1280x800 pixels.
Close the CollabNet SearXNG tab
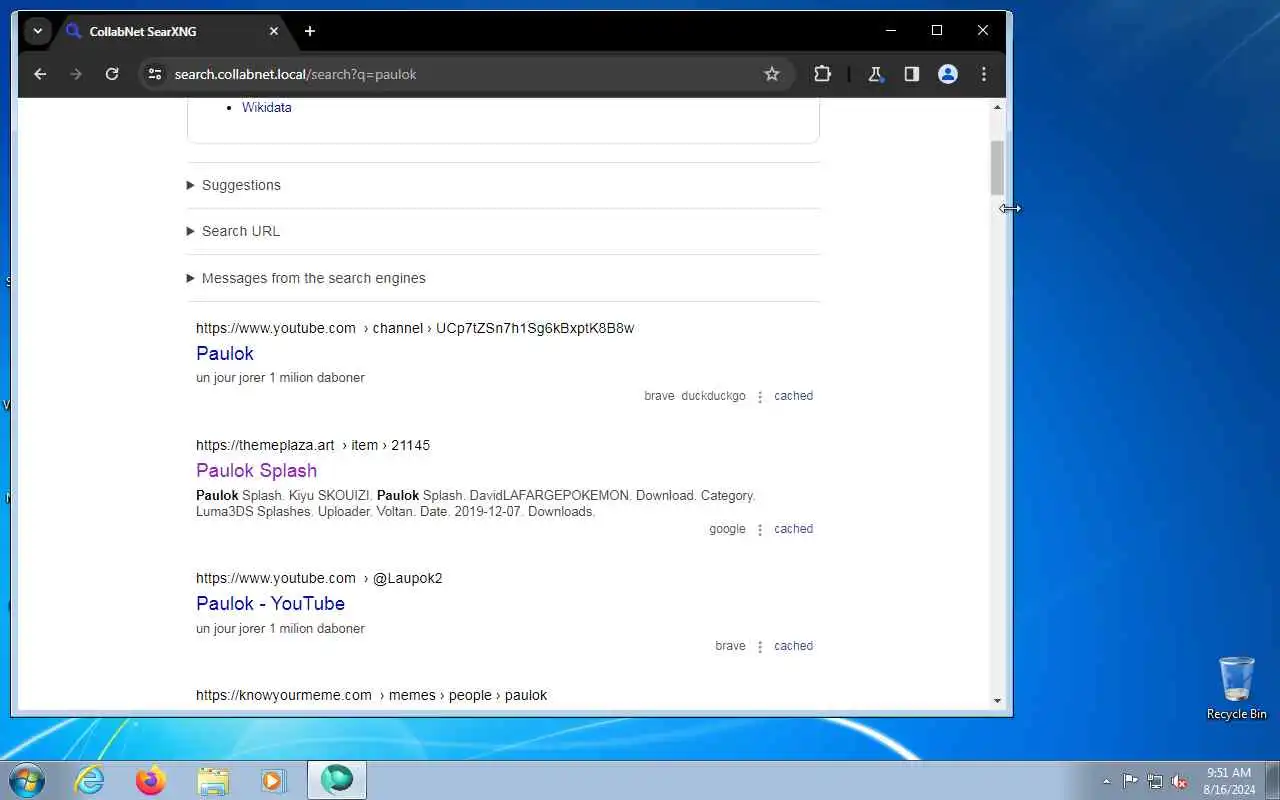(274, 31)
